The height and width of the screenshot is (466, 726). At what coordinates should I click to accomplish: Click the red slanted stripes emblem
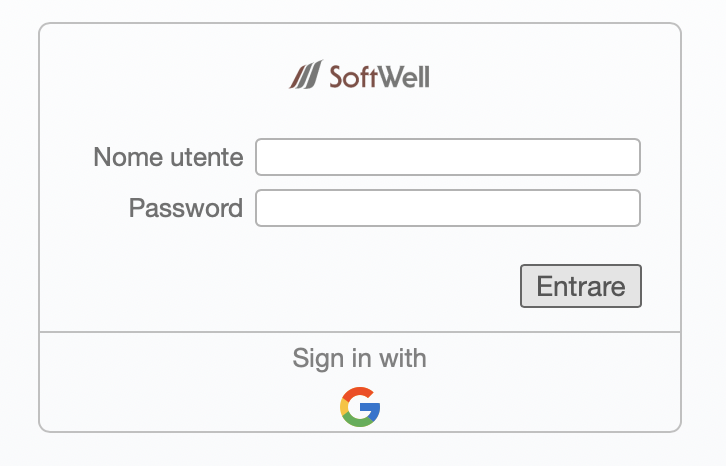coord(305,75)
